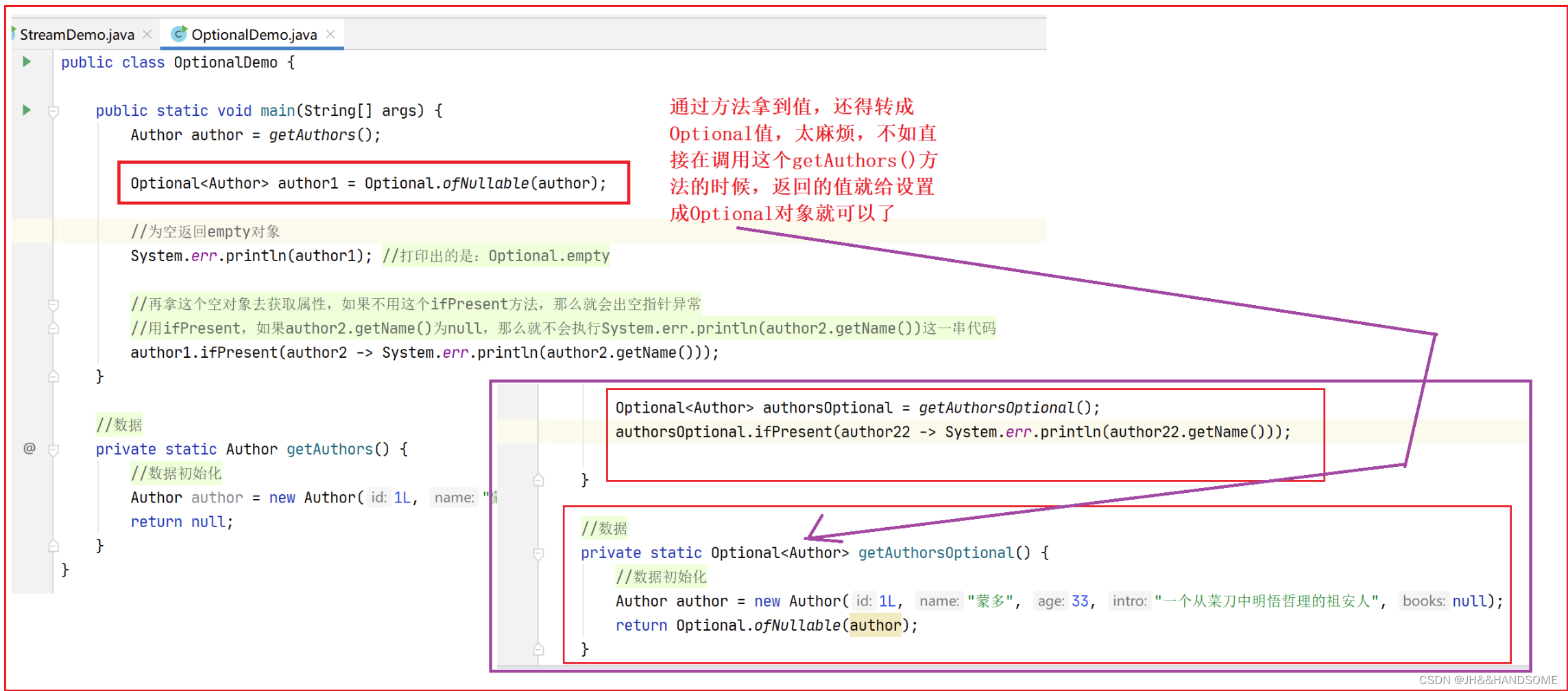This screenshot has height=691, width=1568.
Task: Click the fold marker above //数据 in inset
Action: coord(539,480)
